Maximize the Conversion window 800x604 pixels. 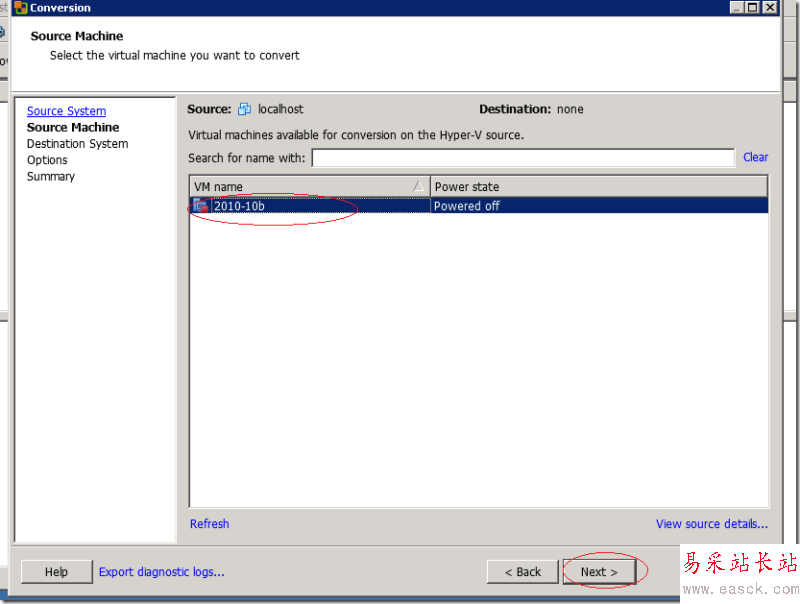[753, 7]
